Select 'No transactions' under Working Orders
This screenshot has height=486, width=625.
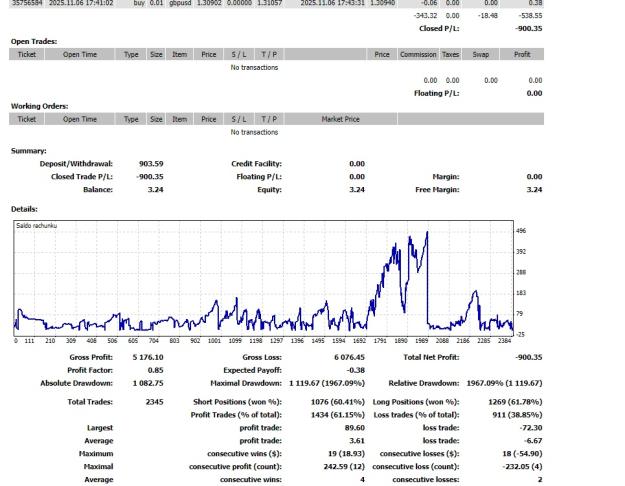(254, 132)
